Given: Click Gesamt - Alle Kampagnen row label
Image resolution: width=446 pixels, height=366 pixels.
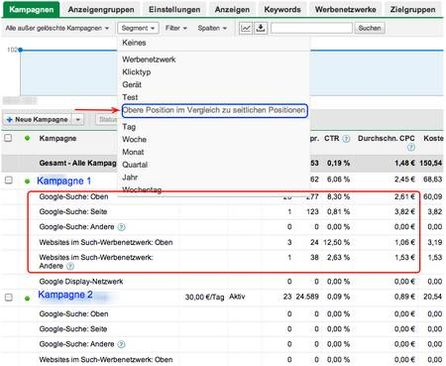Looking at the screenshot, I should coord(78,163).
